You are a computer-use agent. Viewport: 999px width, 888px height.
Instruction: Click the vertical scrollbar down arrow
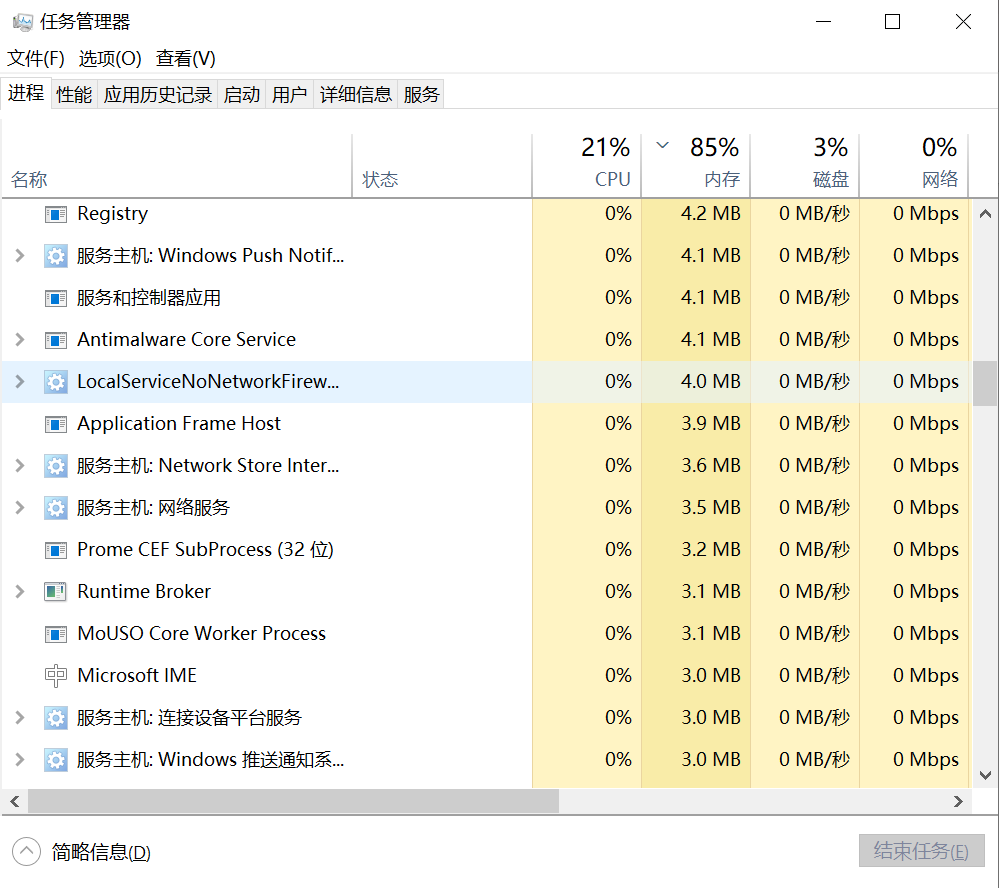point(985,775)
